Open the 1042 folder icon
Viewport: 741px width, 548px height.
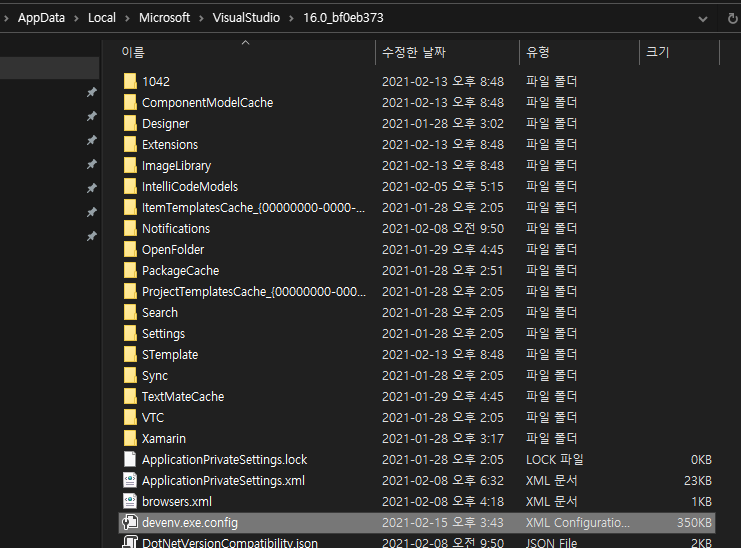[130, 81]
